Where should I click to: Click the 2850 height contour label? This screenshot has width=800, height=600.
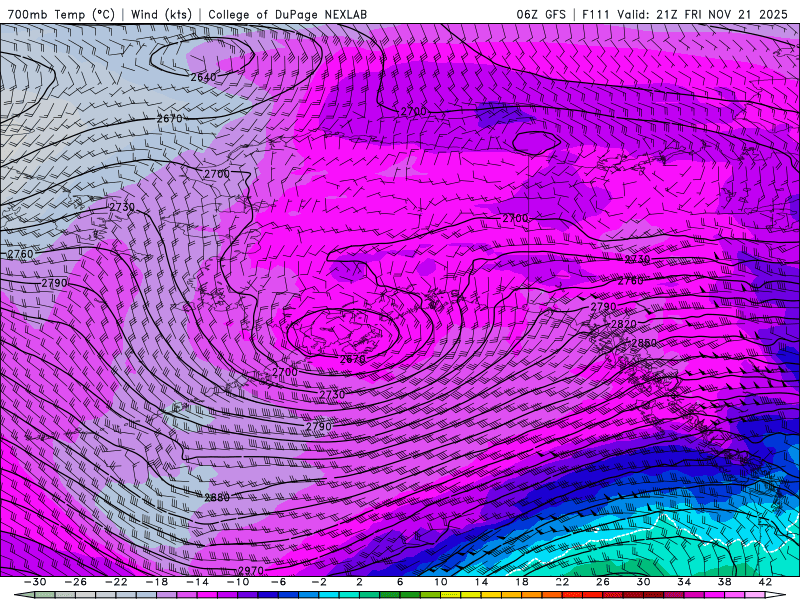[644, 343]
